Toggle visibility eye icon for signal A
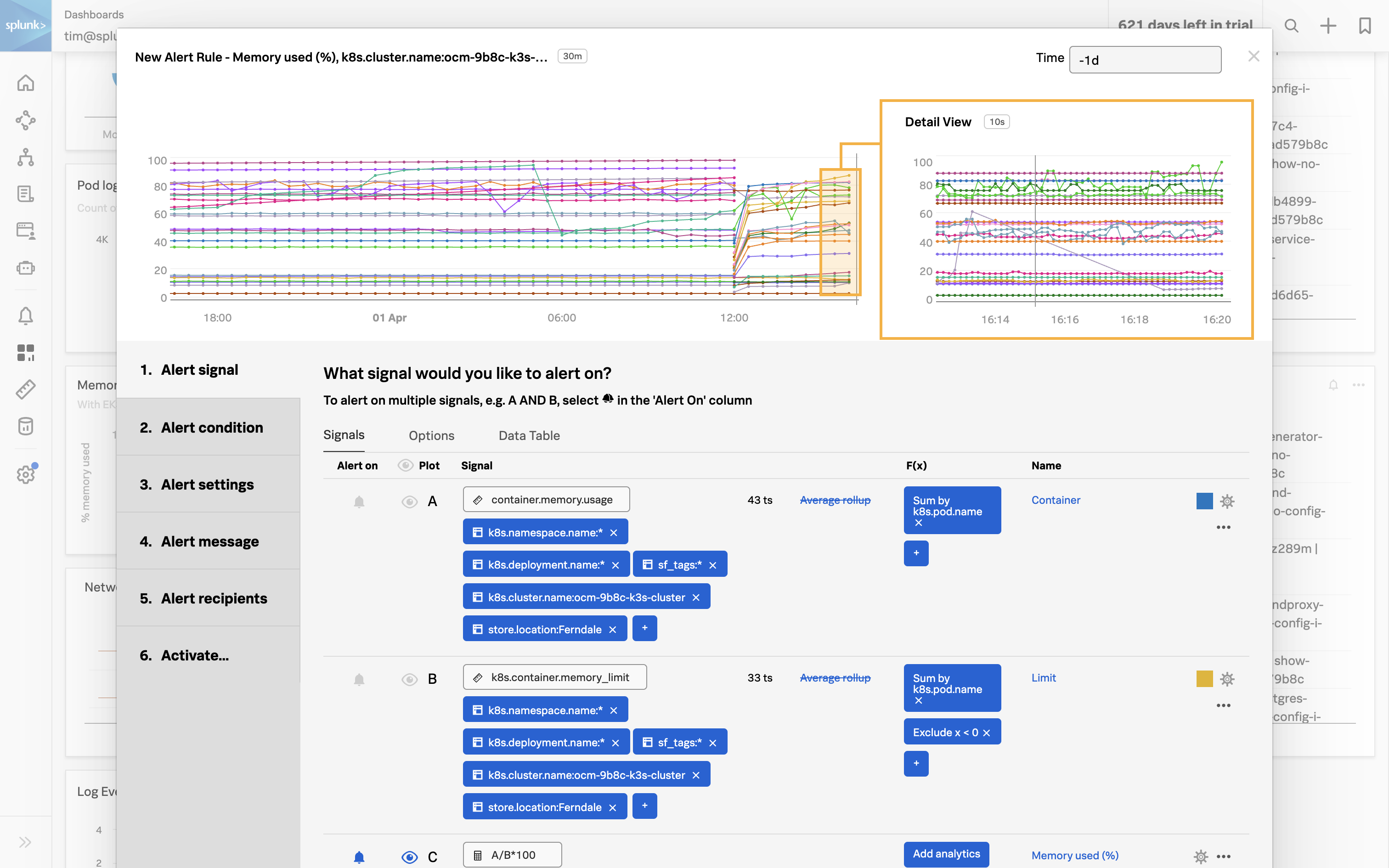Screen dimensions: 1389x868 (408, 499)
